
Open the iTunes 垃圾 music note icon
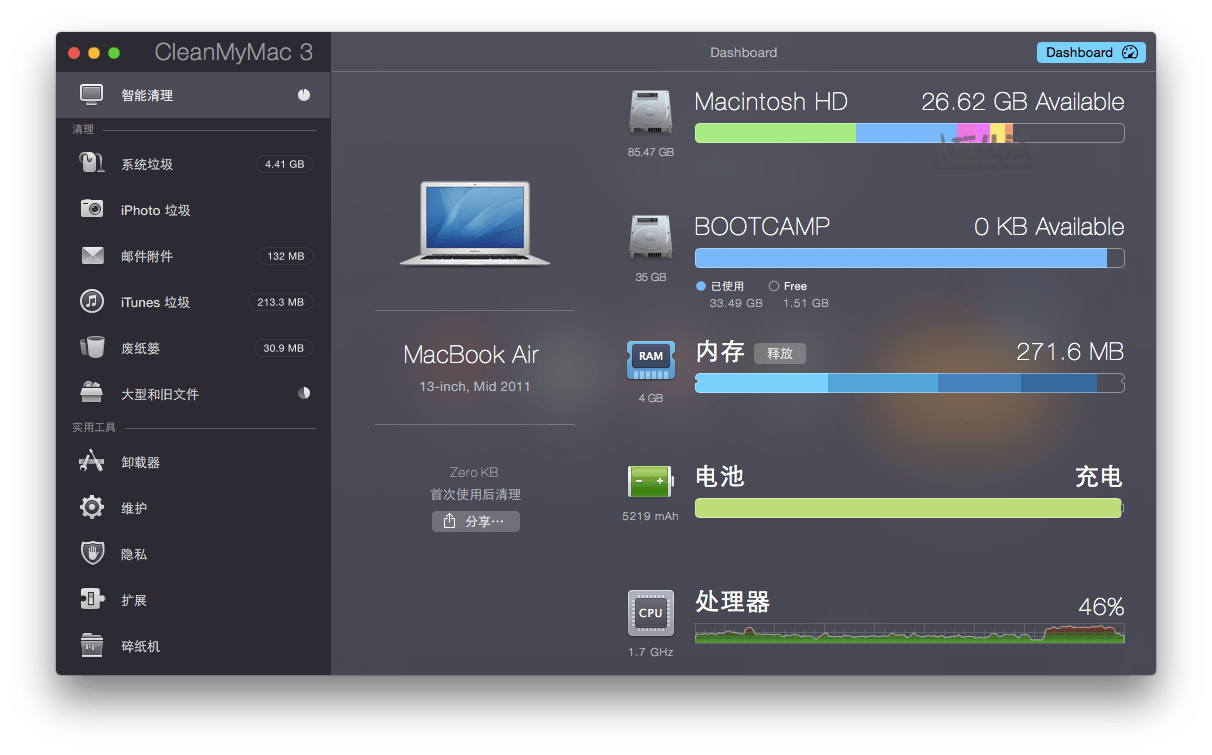(92, 301)
